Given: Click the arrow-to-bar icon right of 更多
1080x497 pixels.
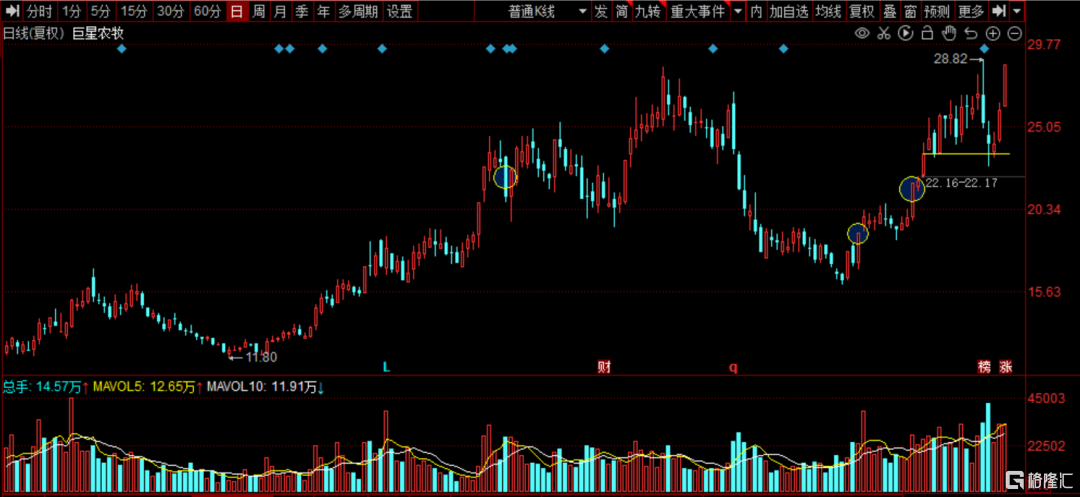Looking at the screenshot, I should click(997, 11).
